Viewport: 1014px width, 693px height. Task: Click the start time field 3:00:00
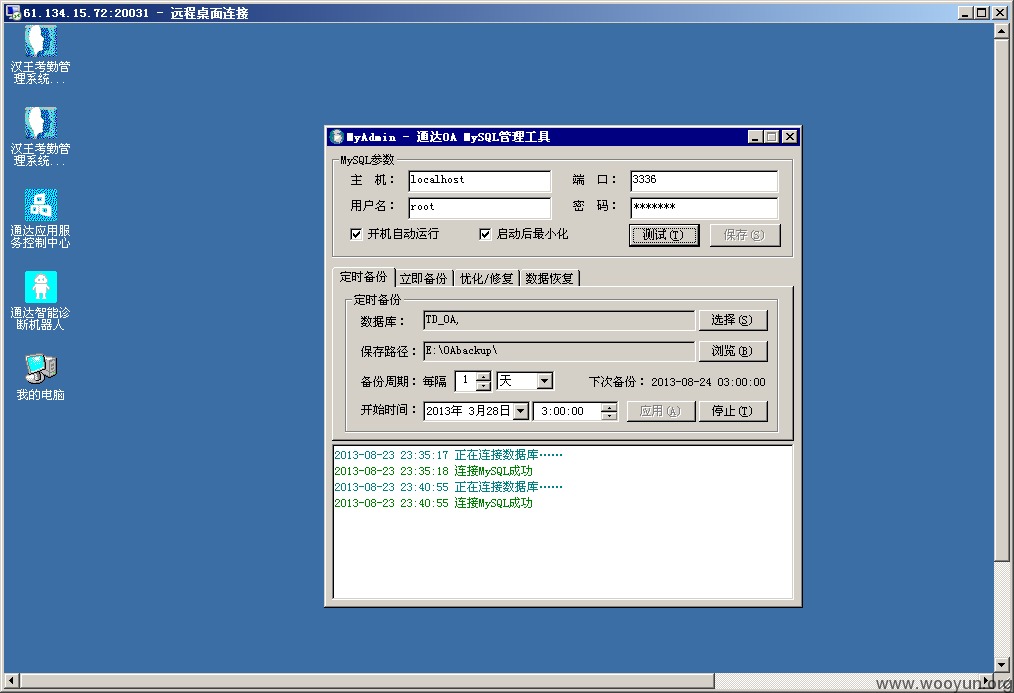click(568, 411)
